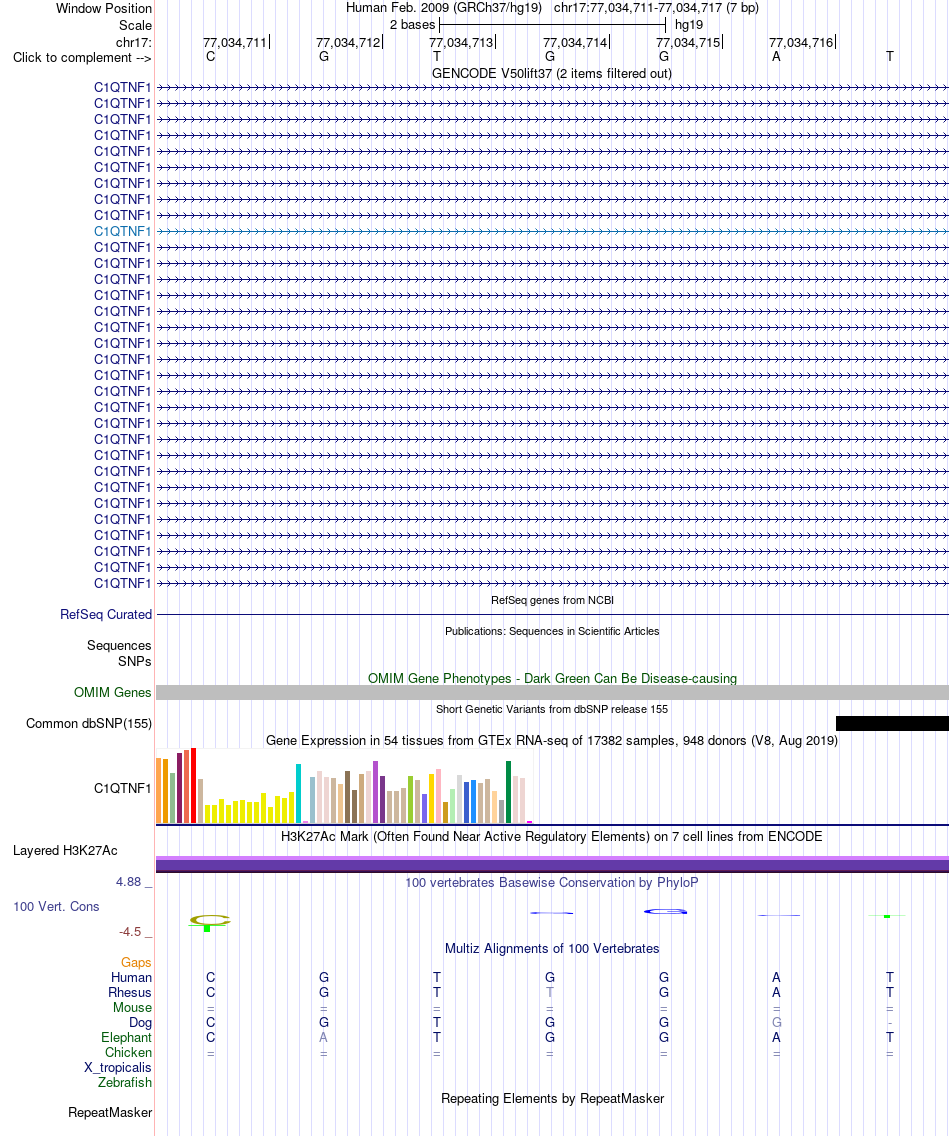Select the black dbSNP variant block
This screenshot has width=950, height=1136.
tap(892, 723)
